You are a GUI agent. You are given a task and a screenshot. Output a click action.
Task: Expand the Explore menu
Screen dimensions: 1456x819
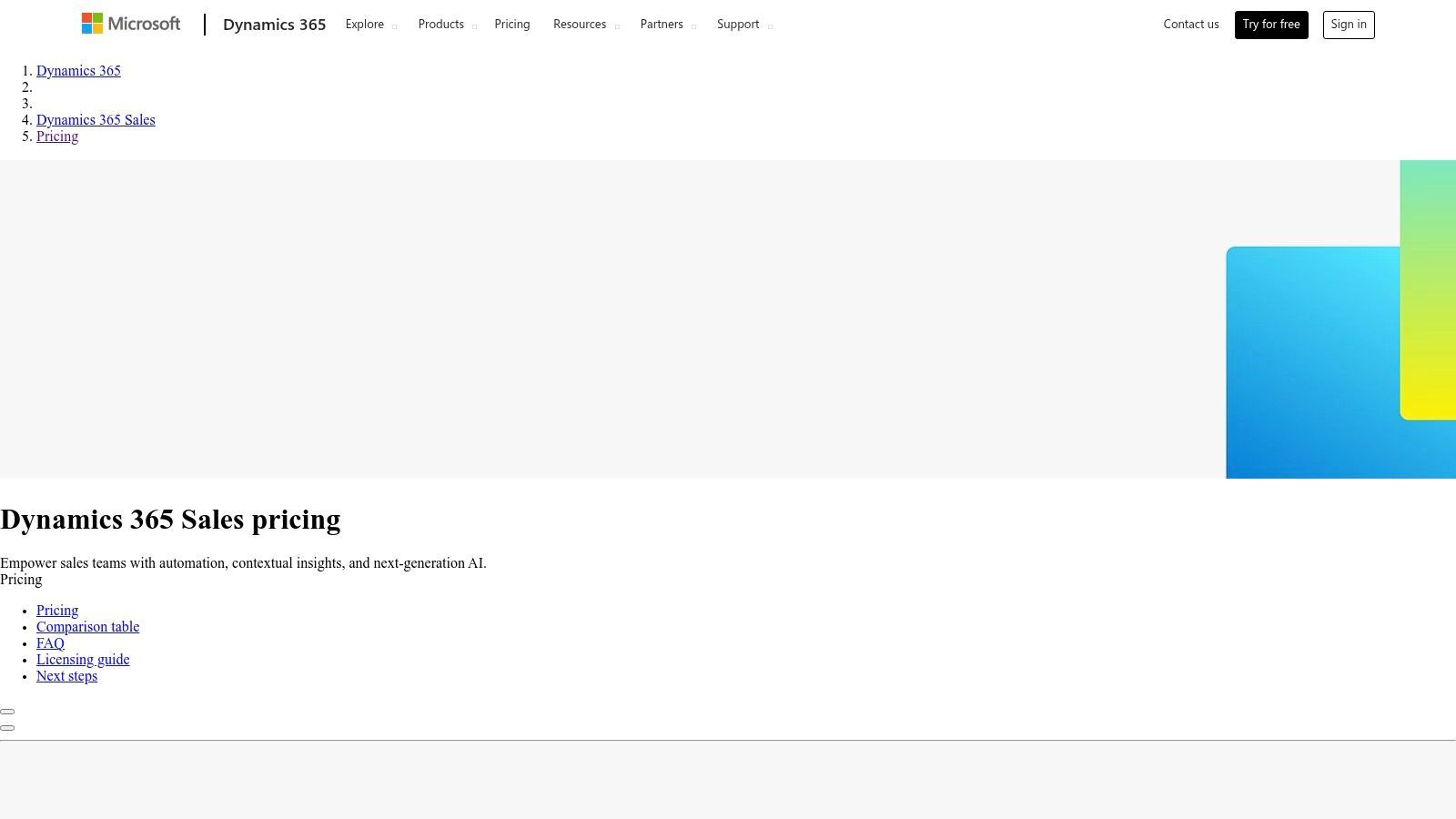pyautogui.click(x=371, y=25)
